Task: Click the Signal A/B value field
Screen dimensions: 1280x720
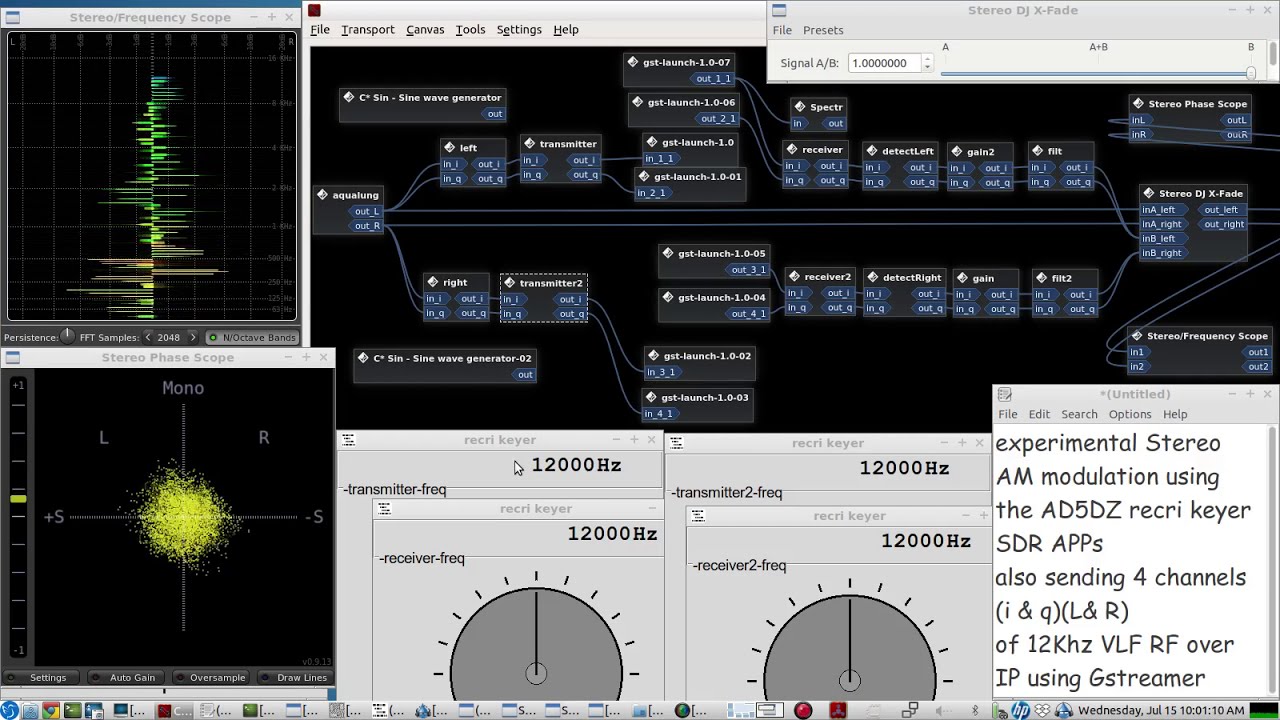Action: [x=884, y=63]
